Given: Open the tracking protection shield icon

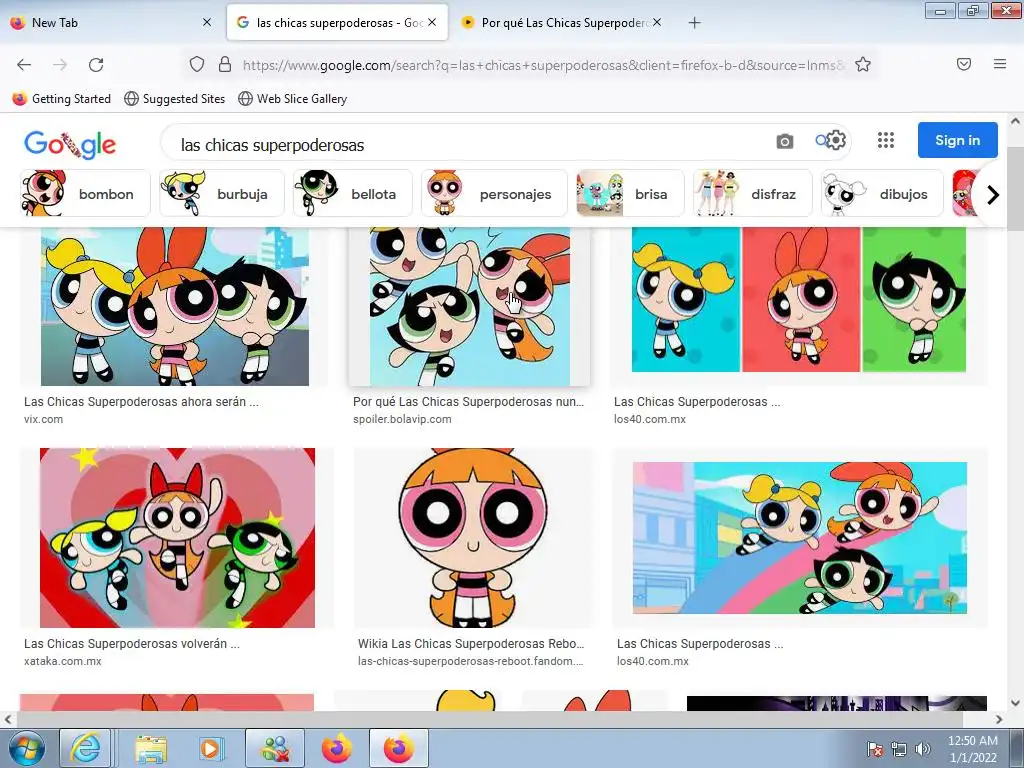Looking at the screenshot, I should [x=197, y=65].
